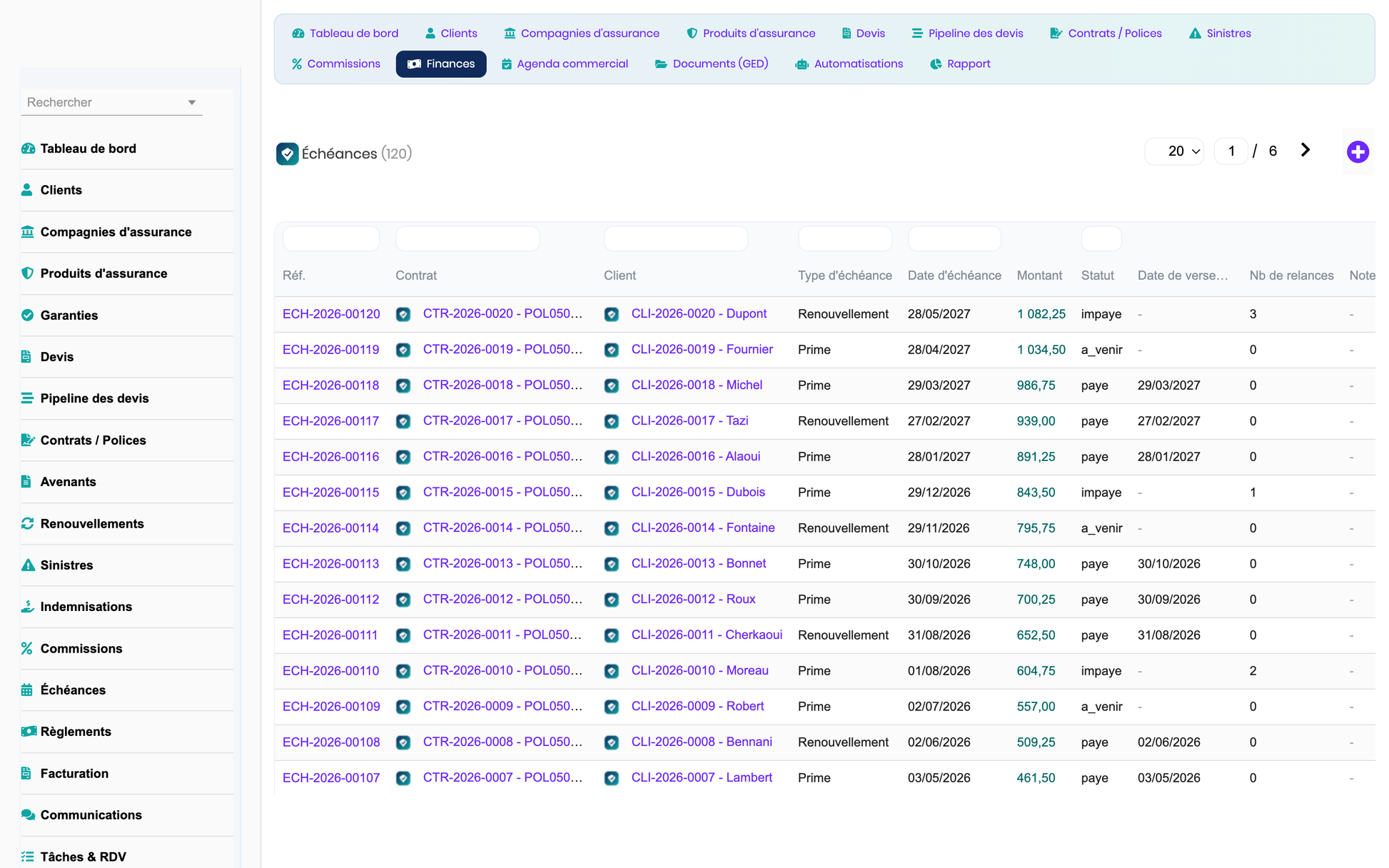Open the Rechercher dropdown in sidebar
The height and width of the screenshot is (868, 1389).
(111, 102)
